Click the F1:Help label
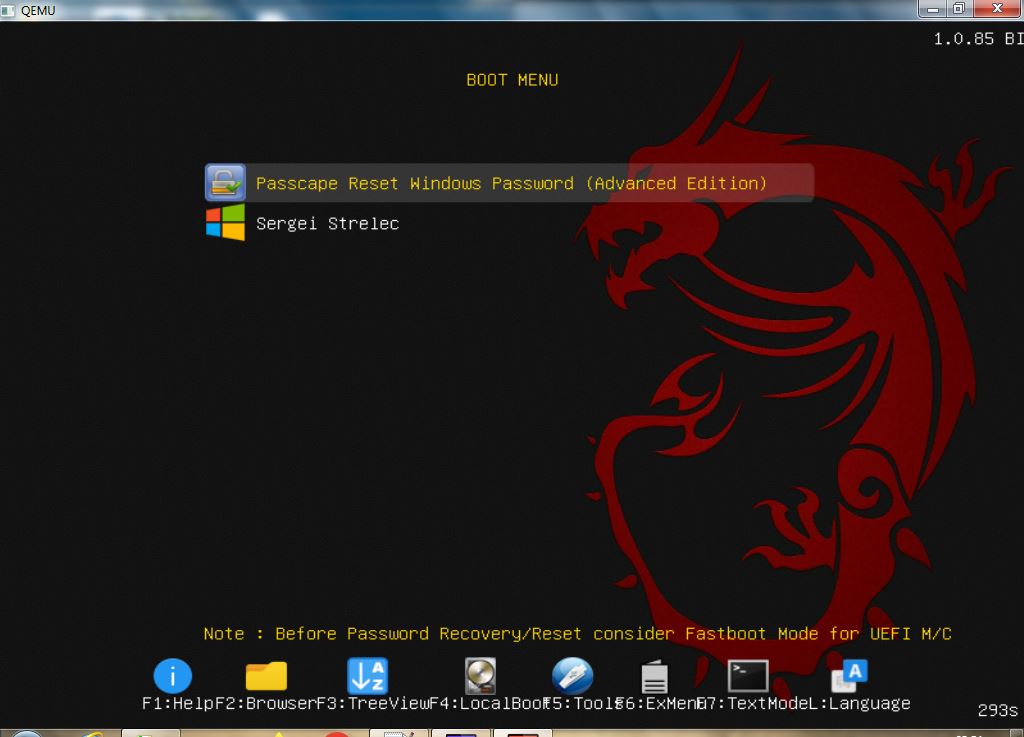1024x737 pixels. click(178, 704)
